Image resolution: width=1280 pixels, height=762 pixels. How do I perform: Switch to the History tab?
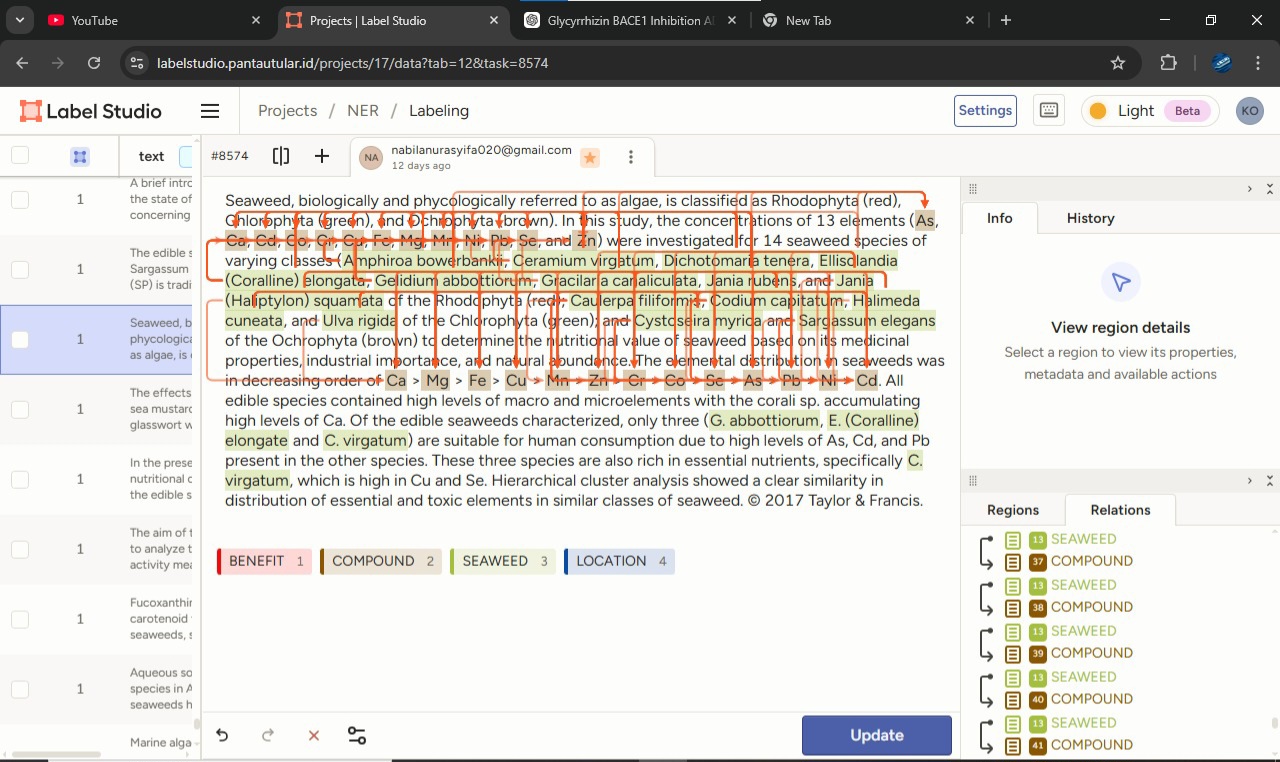pos(1090,218)
